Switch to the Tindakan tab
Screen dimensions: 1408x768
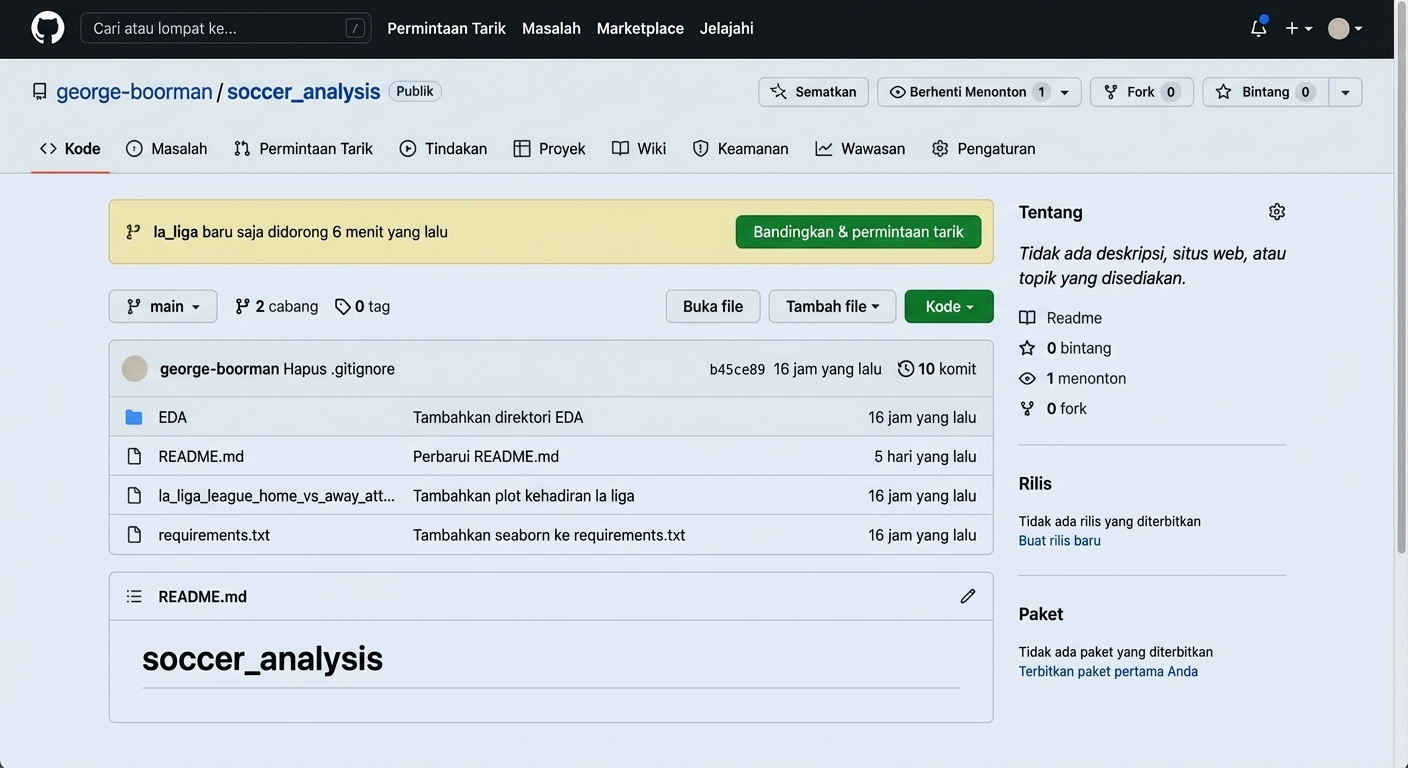(x=443, y=149)
